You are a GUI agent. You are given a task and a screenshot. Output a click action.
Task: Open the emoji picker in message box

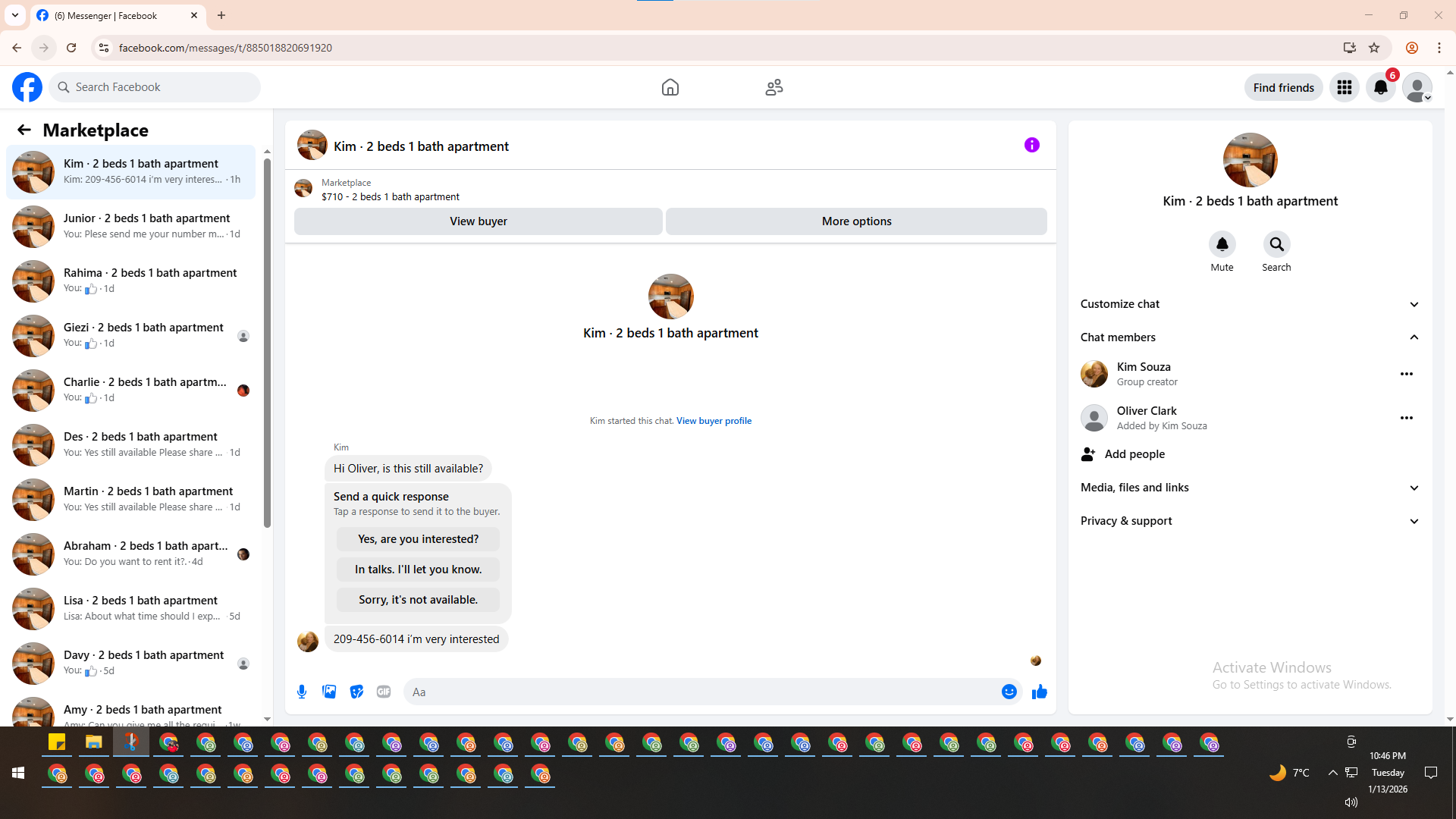click(1009, 692)
